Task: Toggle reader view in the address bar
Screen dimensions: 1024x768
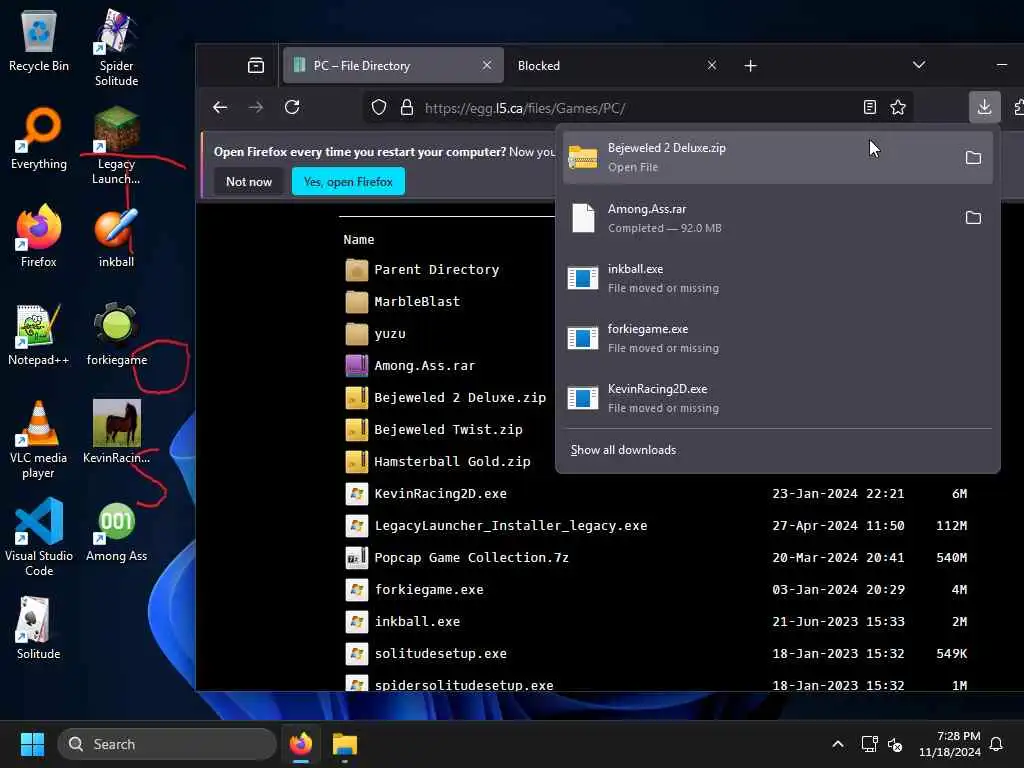Action: coord(870,107)
